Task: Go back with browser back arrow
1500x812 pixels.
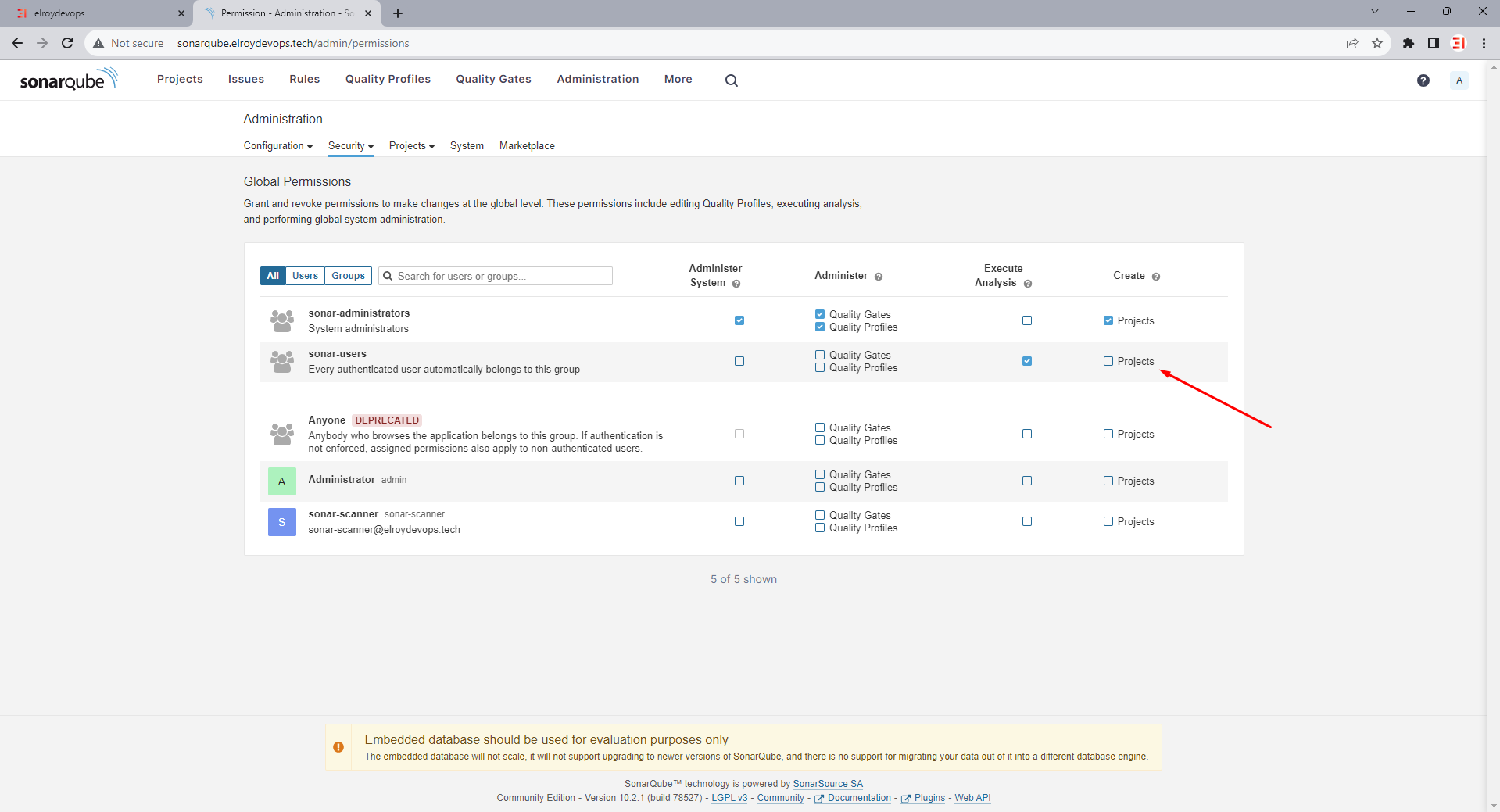Action: pyautogui.click(x=17, y=43)
